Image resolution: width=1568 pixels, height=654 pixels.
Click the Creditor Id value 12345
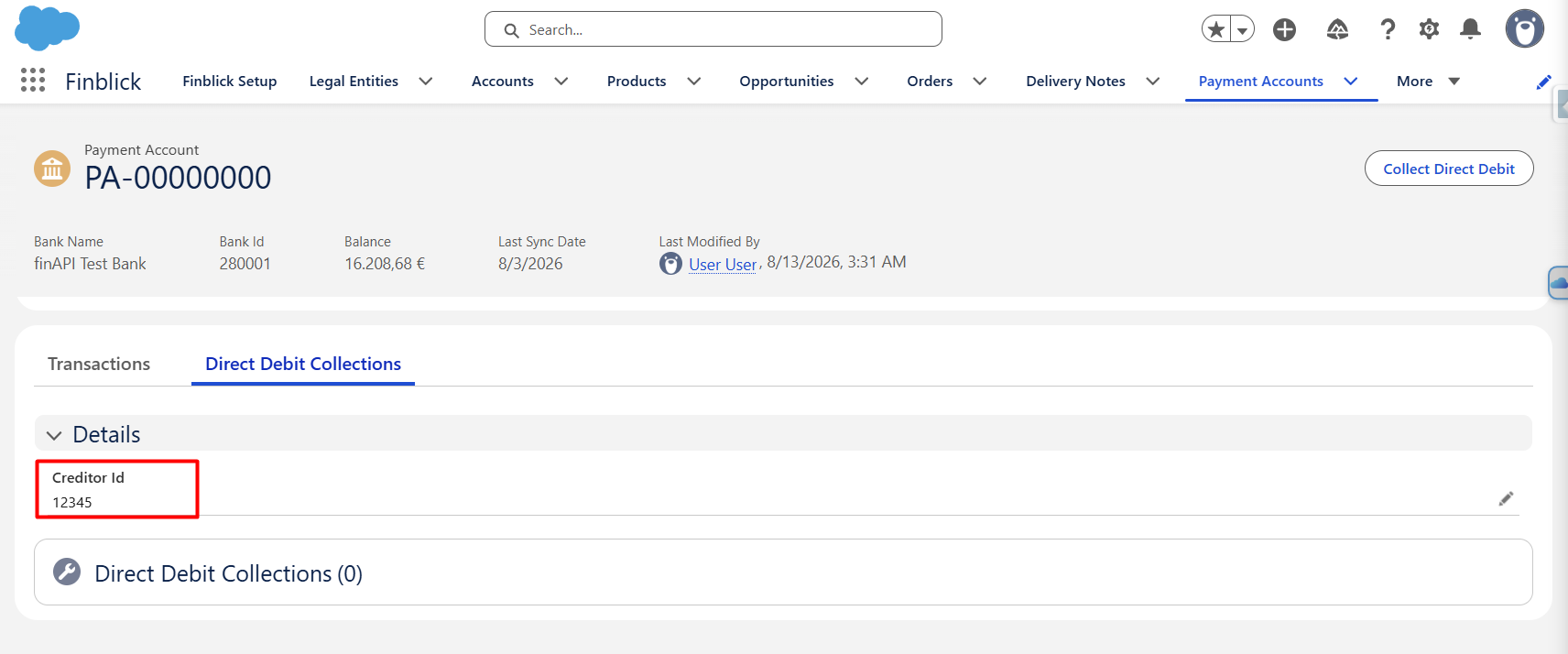tap(72, 503)
